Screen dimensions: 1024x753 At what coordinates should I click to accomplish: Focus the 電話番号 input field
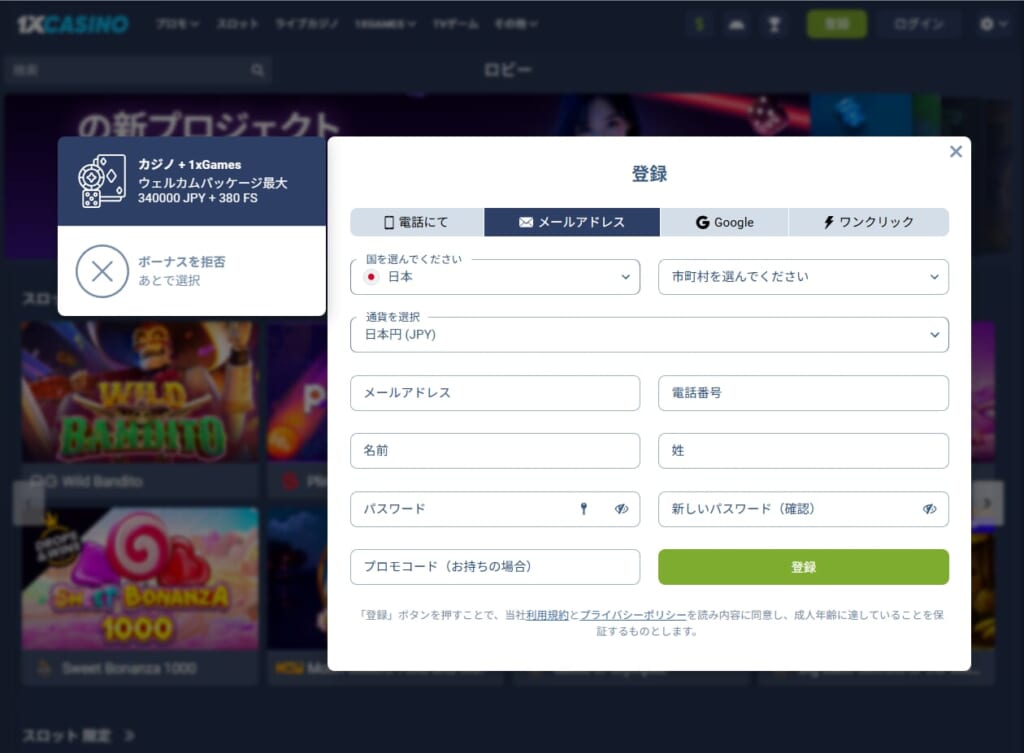coord(803,393)
